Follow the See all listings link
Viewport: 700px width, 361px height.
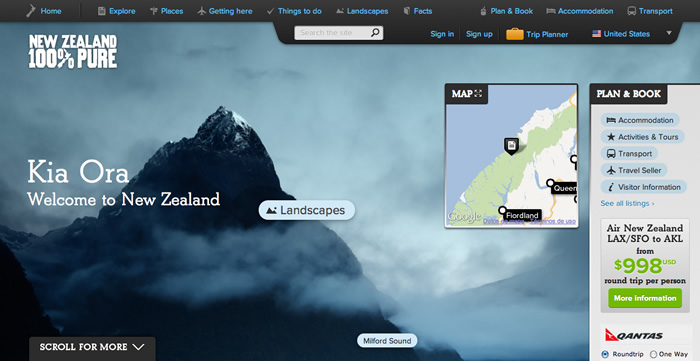coord(627,203)
